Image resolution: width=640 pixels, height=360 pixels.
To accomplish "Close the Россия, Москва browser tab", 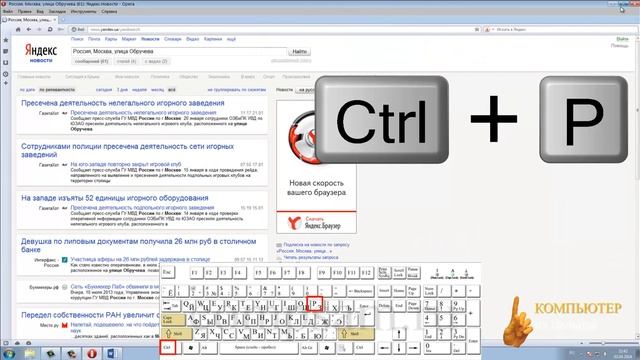I will click(56, 19).
